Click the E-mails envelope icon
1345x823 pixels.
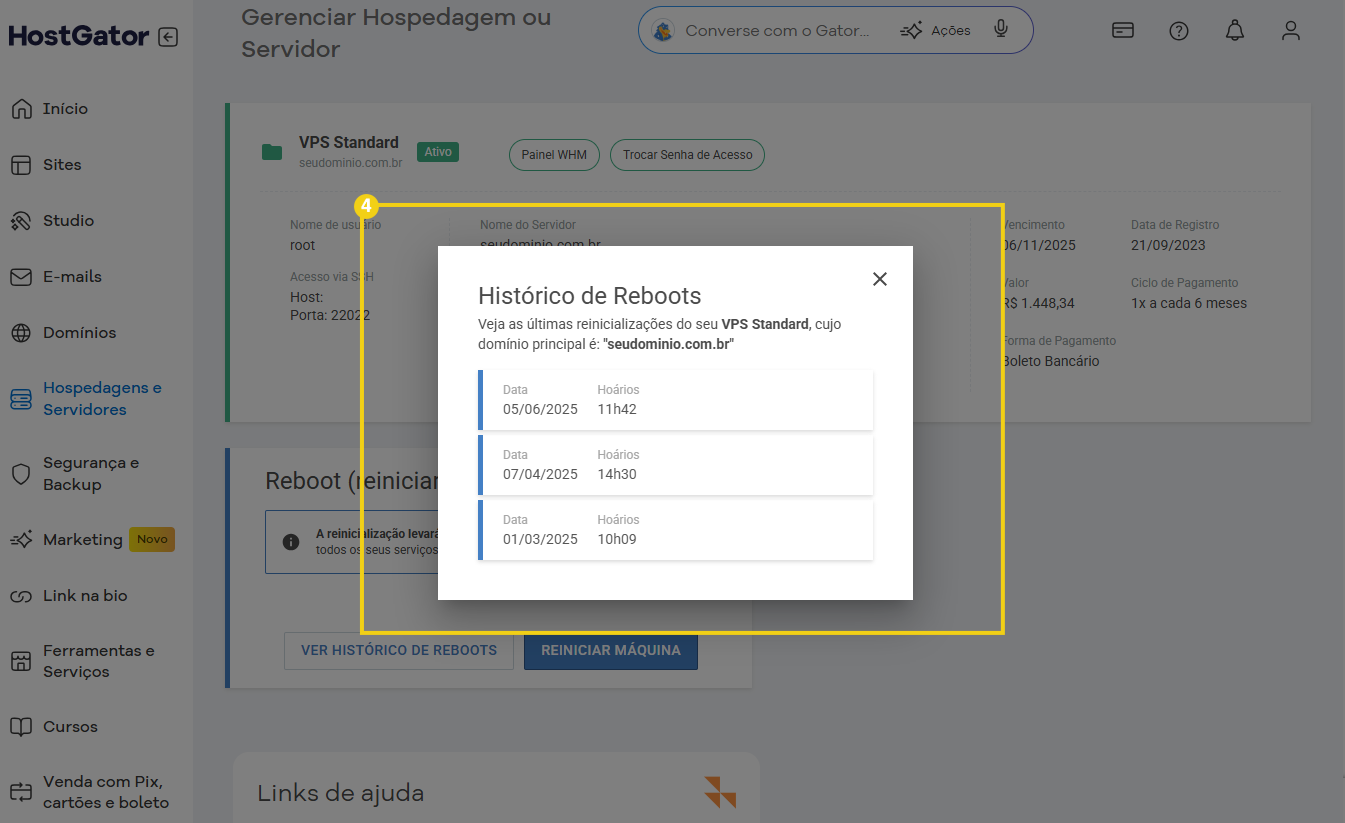21,277
